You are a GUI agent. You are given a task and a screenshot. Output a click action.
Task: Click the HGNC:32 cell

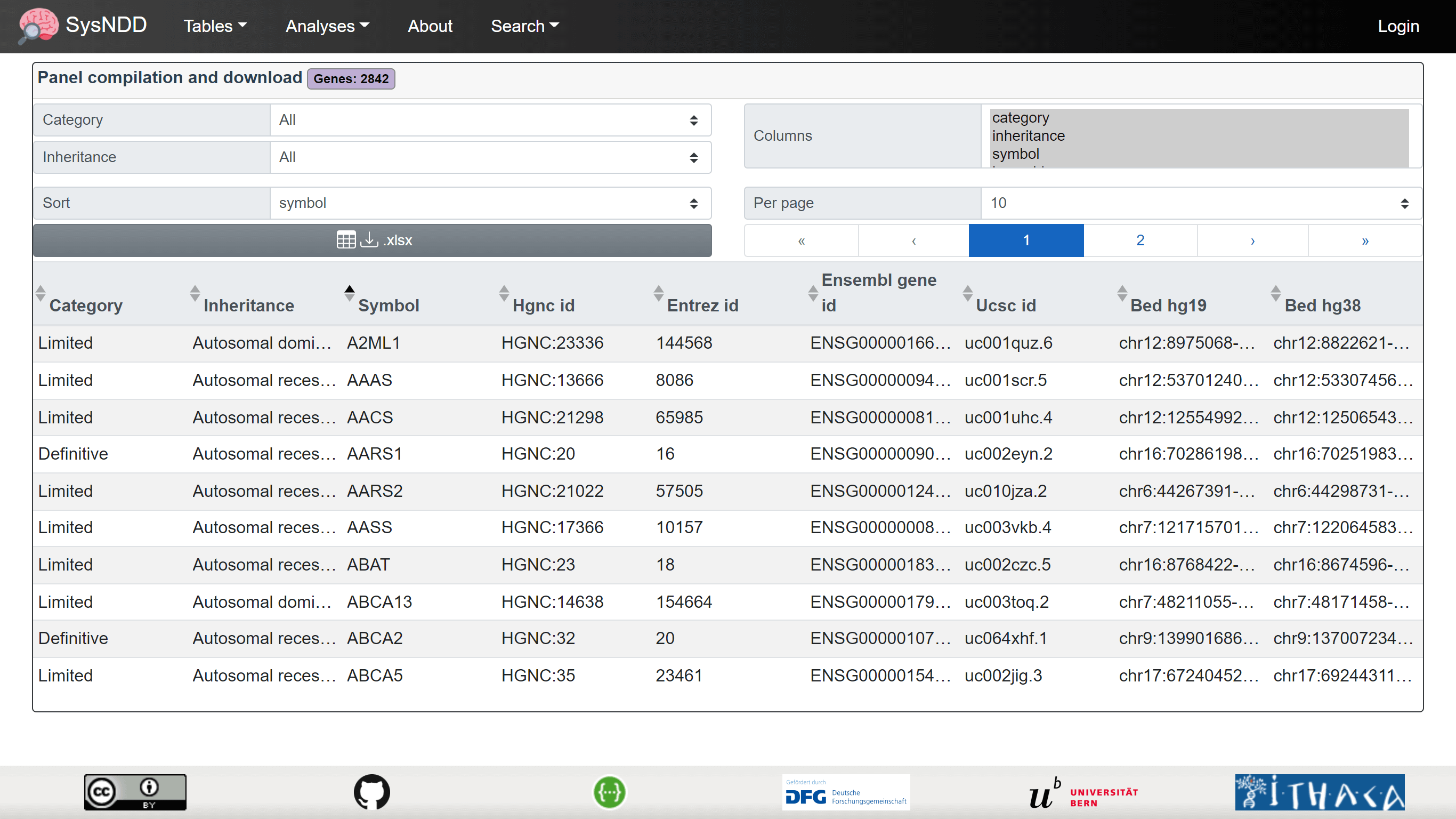click(538, 638)
